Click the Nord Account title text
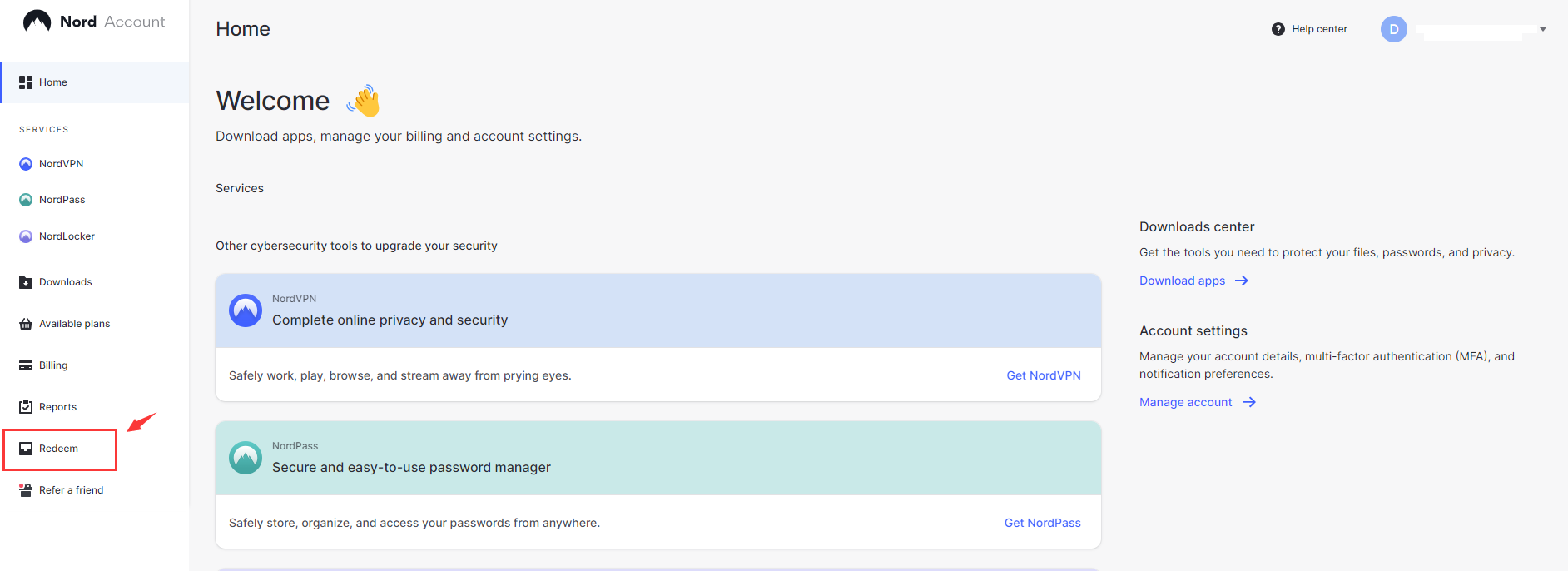Screen dimensions: 1568x571 (112, 22)
